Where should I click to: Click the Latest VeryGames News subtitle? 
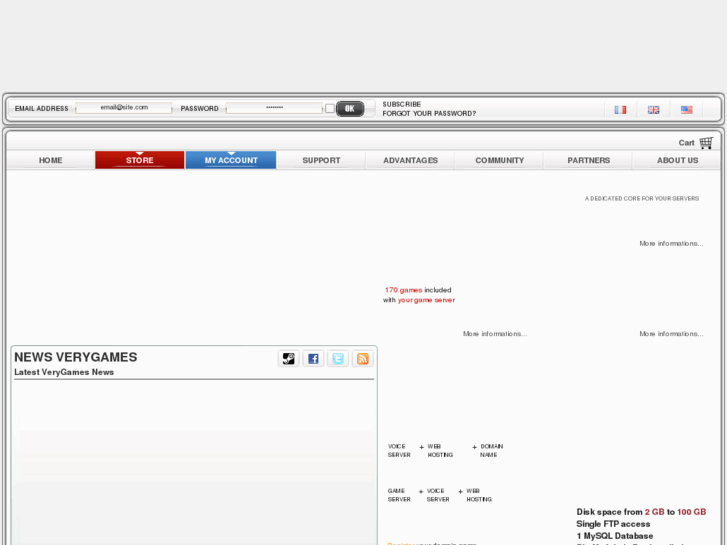point(64,372)
